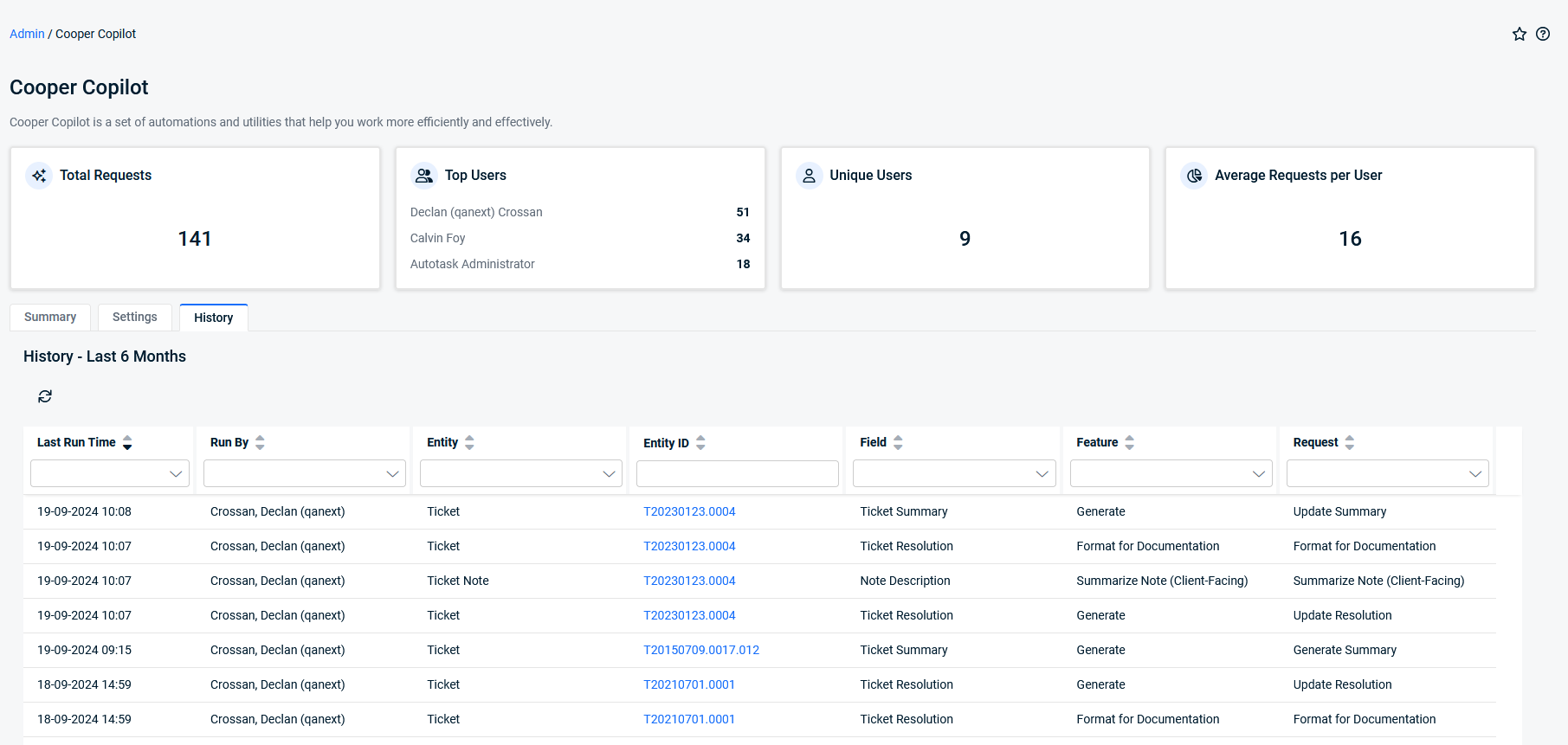This screenshot has height=745, width=1568.
Task: Sort by Last Run Time column
Action: point(127,442)
